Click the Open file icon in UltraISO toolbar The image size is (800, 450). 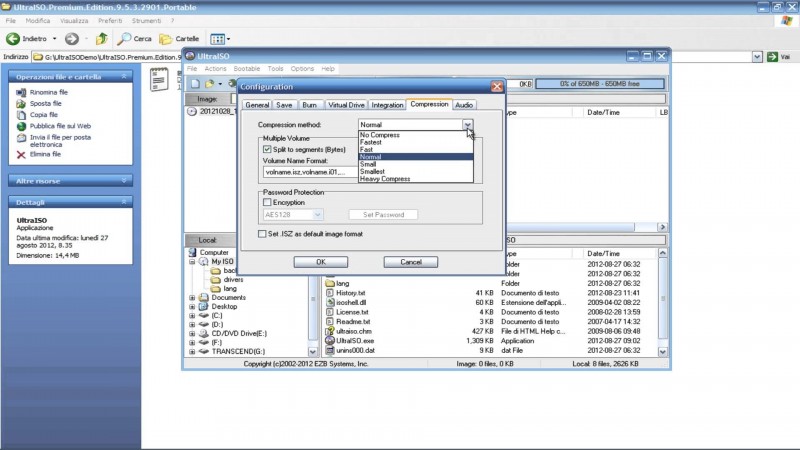point(210,84)
